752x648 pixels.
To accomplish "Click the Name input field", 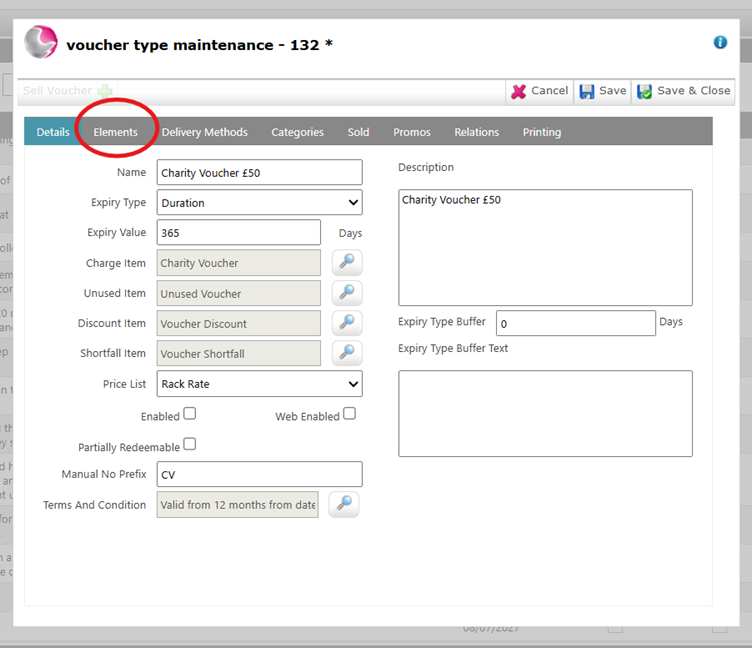I will [259, 172].
